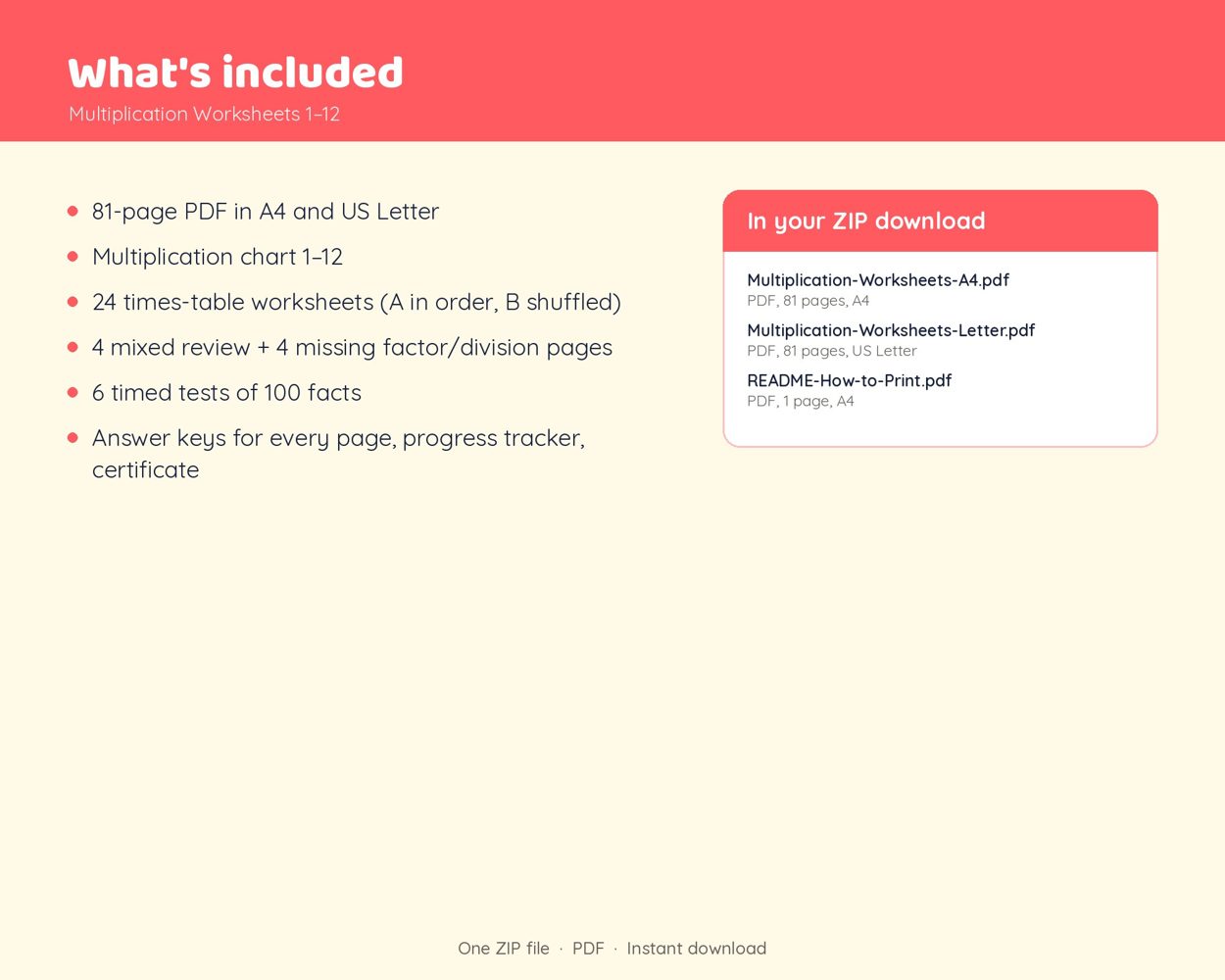Click the bullet beside 81-page PDF

click(73, 211)
